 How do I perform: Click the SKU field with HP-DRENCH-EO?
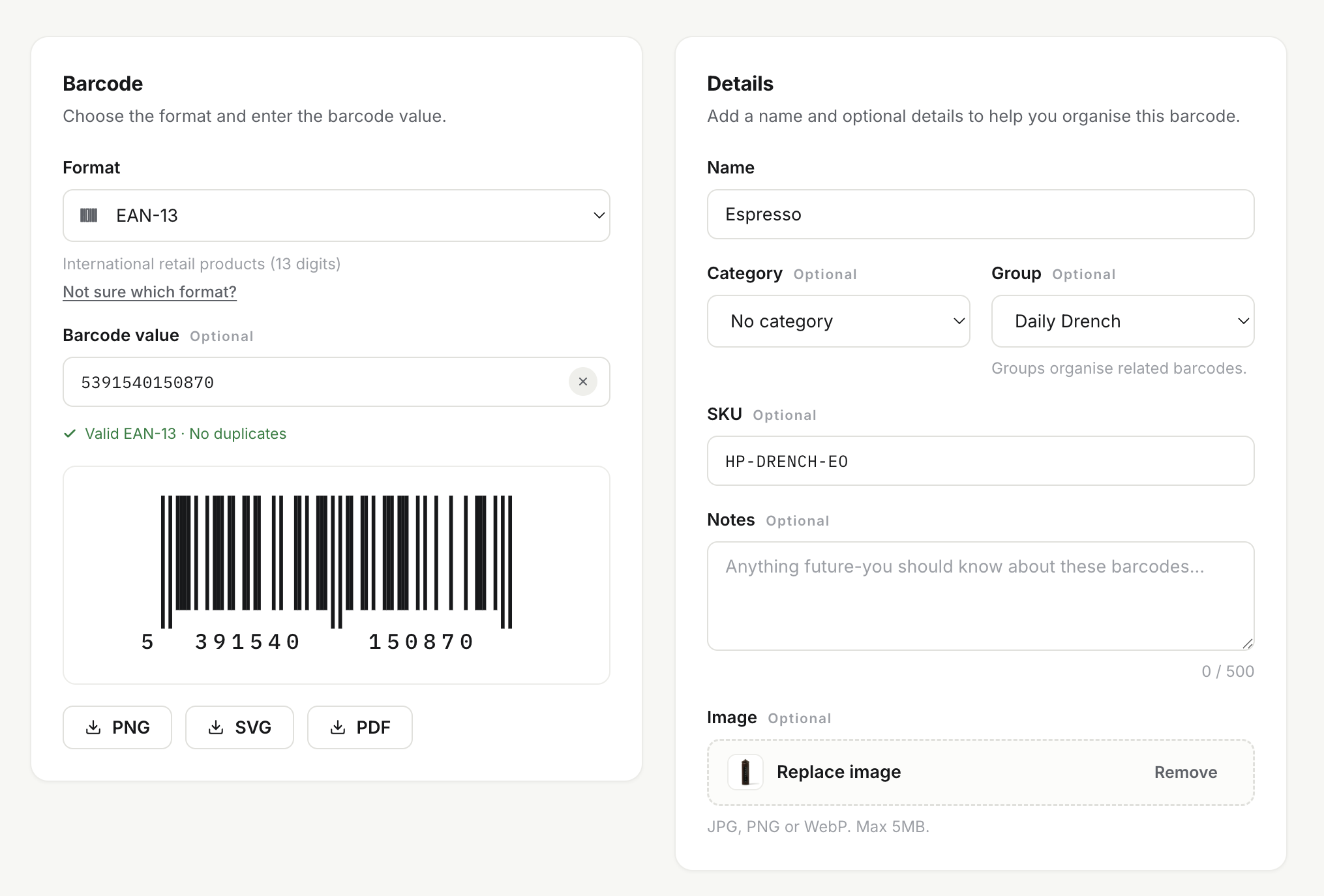click(980, 461)
